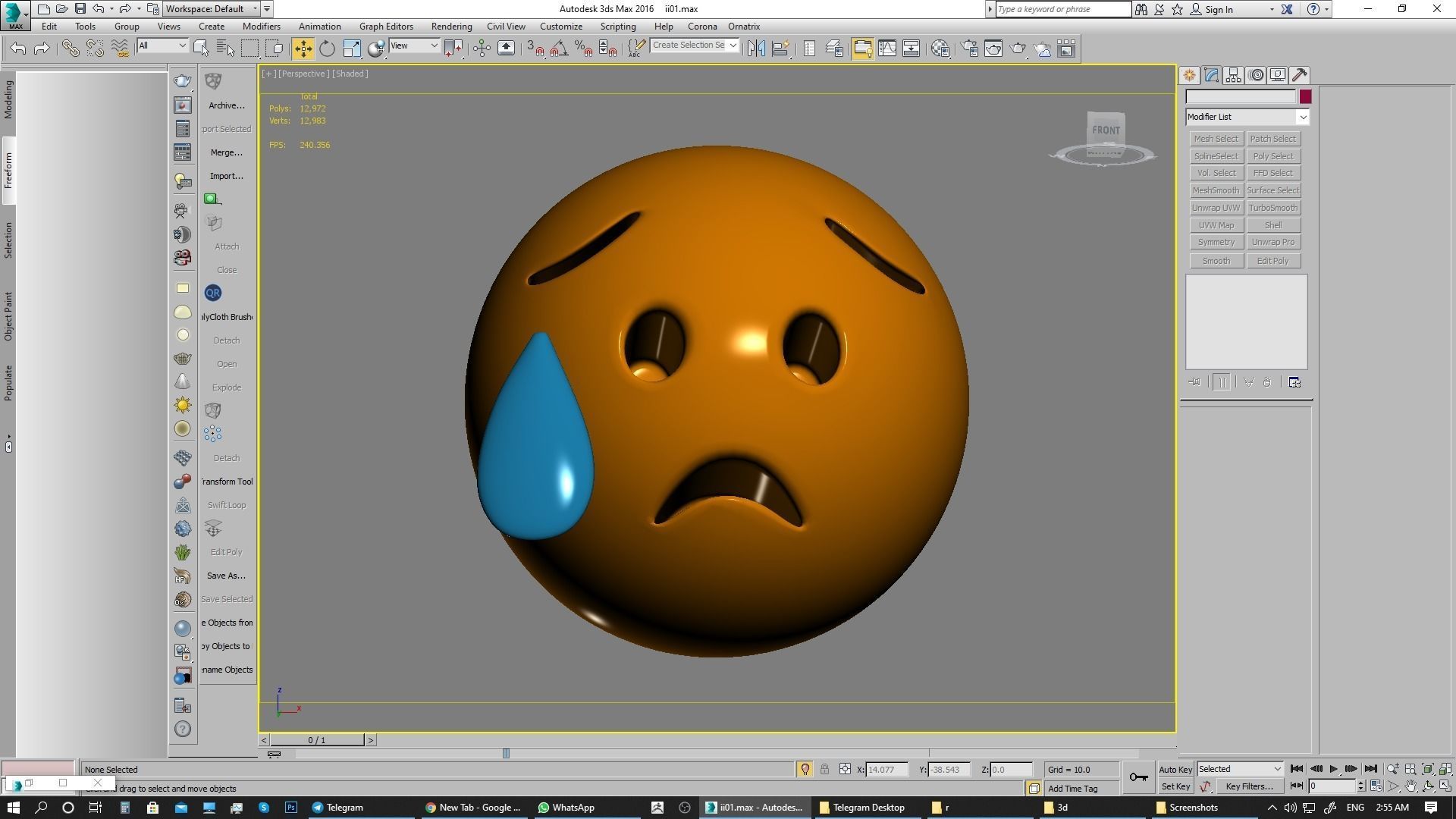
Task: Open the Selection Filter 'All' dropdown
Action: point(162,46)
